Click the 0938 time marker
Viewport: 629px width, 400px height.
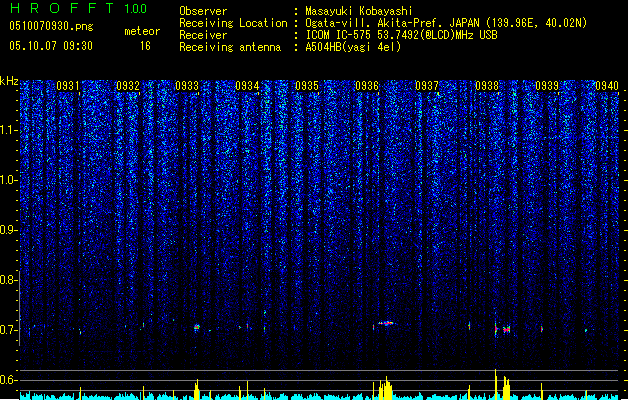487,86
